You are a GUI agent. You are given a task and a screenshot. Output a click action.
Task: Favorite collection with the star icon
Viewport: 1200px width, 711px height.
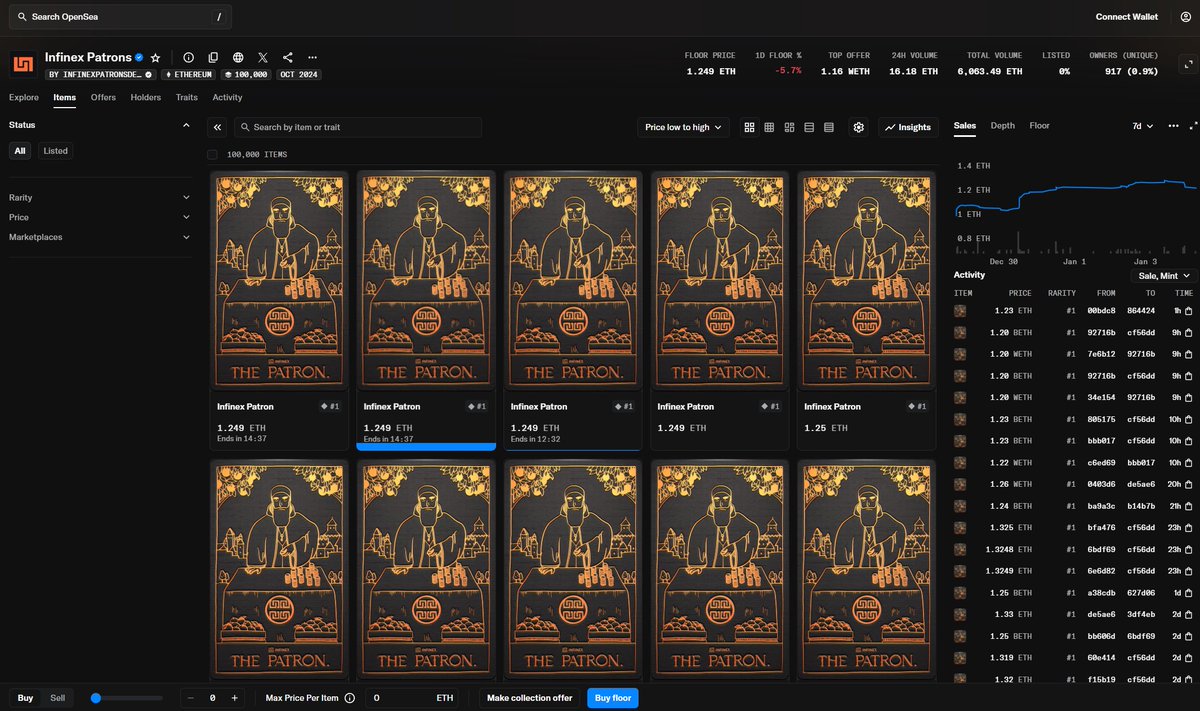[x=155, y=58]
